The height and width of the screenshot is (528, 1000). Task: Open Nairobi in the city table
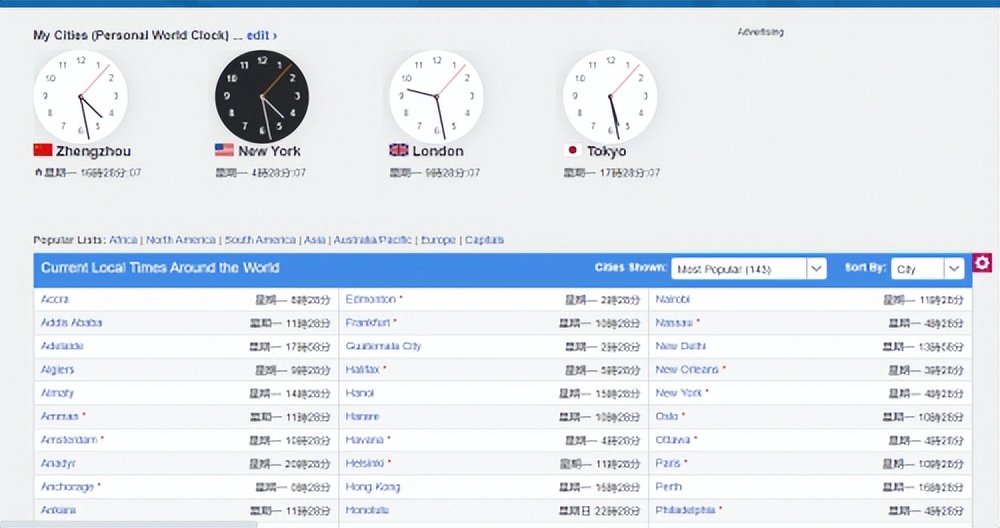(672, 299)
